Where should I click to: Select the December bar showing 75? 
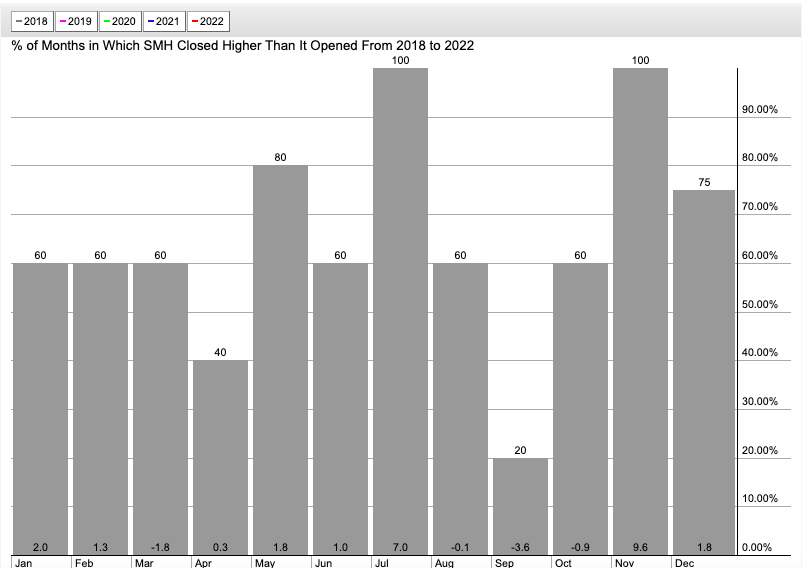click(704, 373)
